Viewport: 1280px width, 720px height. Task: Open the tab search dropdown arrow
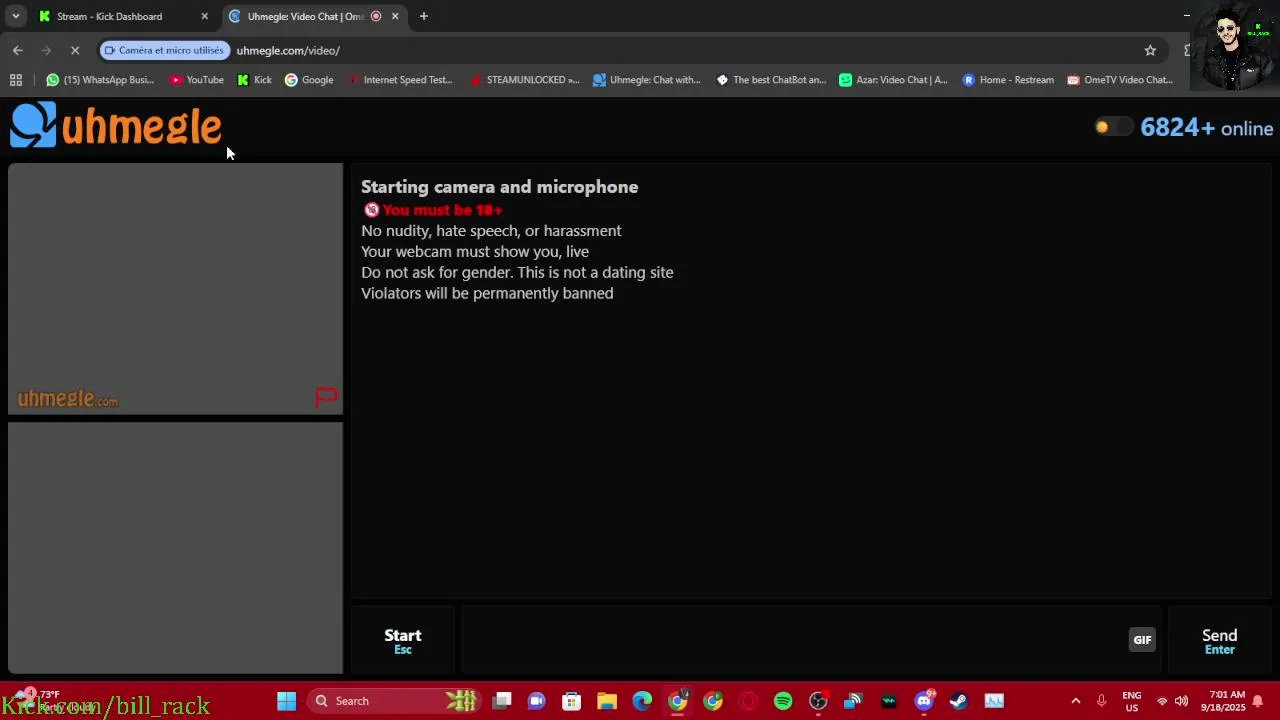point(15,16)
